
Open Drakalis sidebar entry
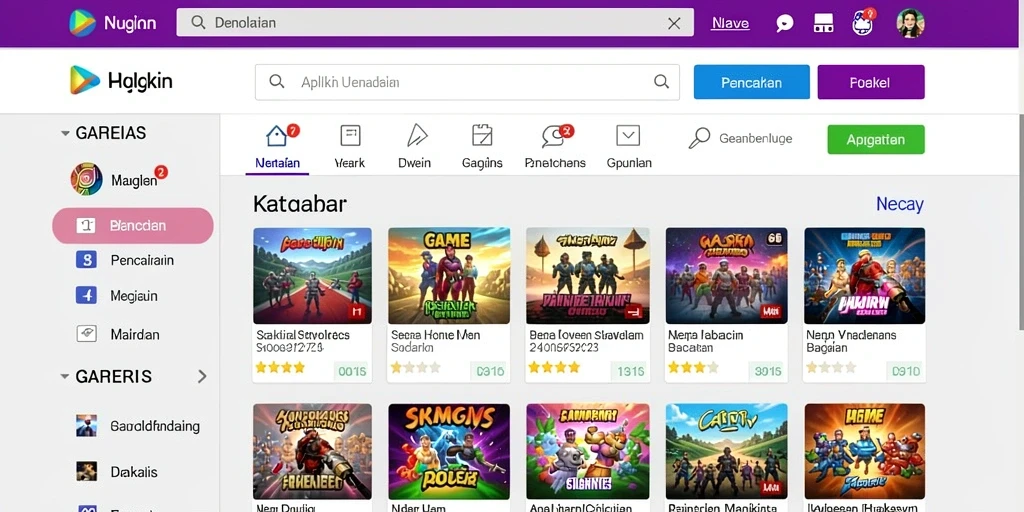(116, 472)
